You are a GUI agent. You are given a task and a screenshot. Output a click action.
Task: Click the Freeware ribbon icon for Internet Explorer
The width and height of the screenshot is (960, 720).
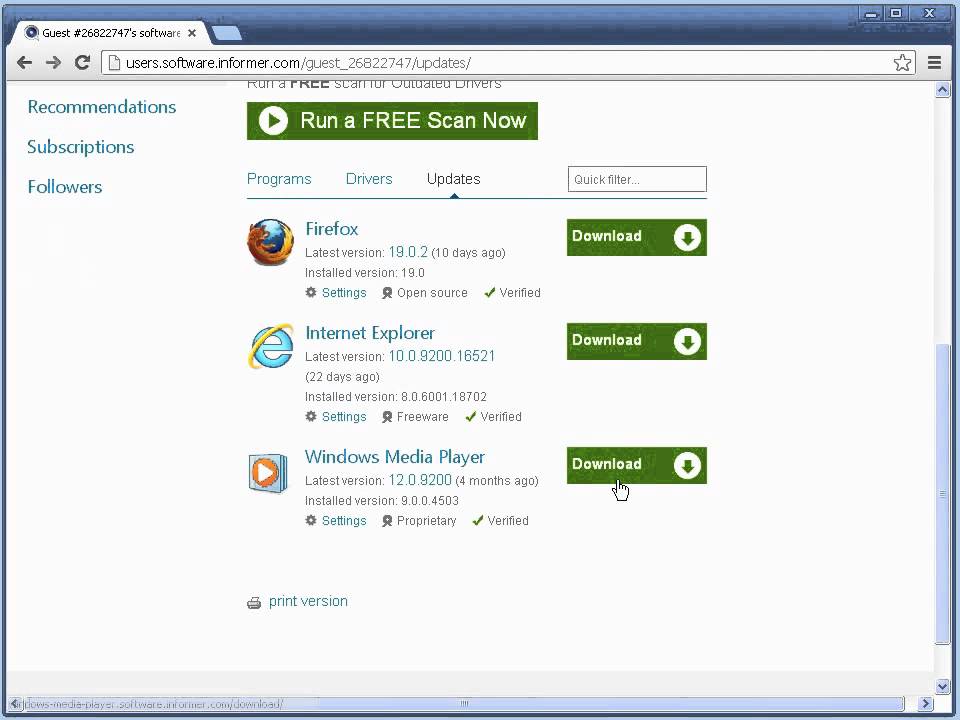tap(387, 417)
